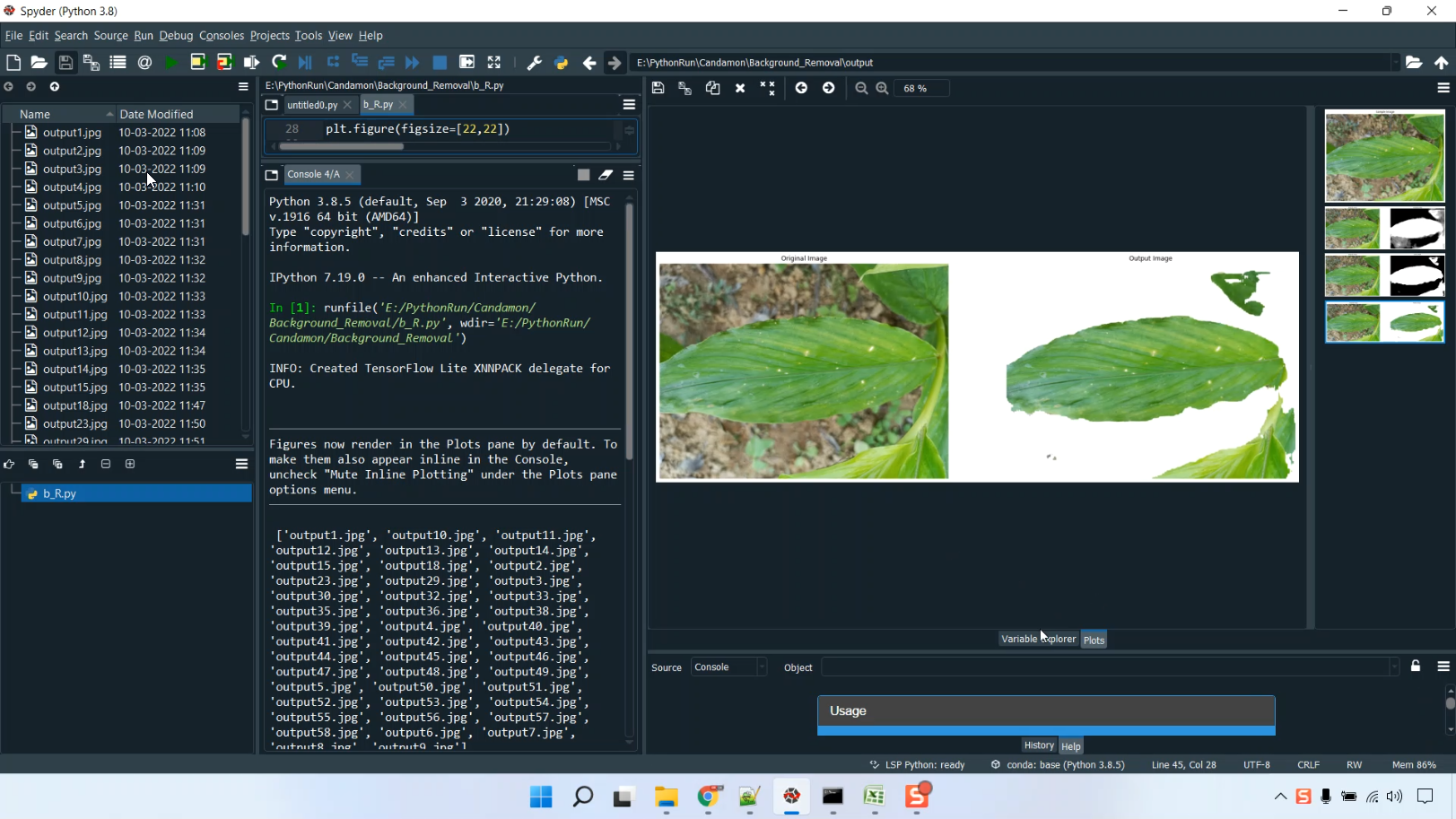Switch to the Variable Explorer tab
This screenshot has height=819, width=1456.
pos(1038,639)
